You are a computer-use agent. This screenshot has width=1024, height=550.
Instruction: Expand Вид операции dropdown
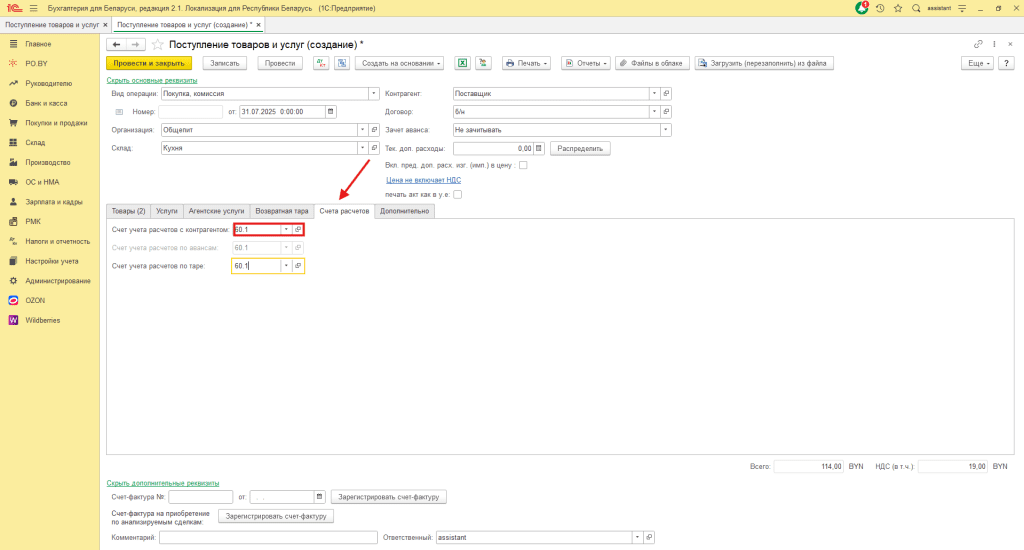coord(374,93)
